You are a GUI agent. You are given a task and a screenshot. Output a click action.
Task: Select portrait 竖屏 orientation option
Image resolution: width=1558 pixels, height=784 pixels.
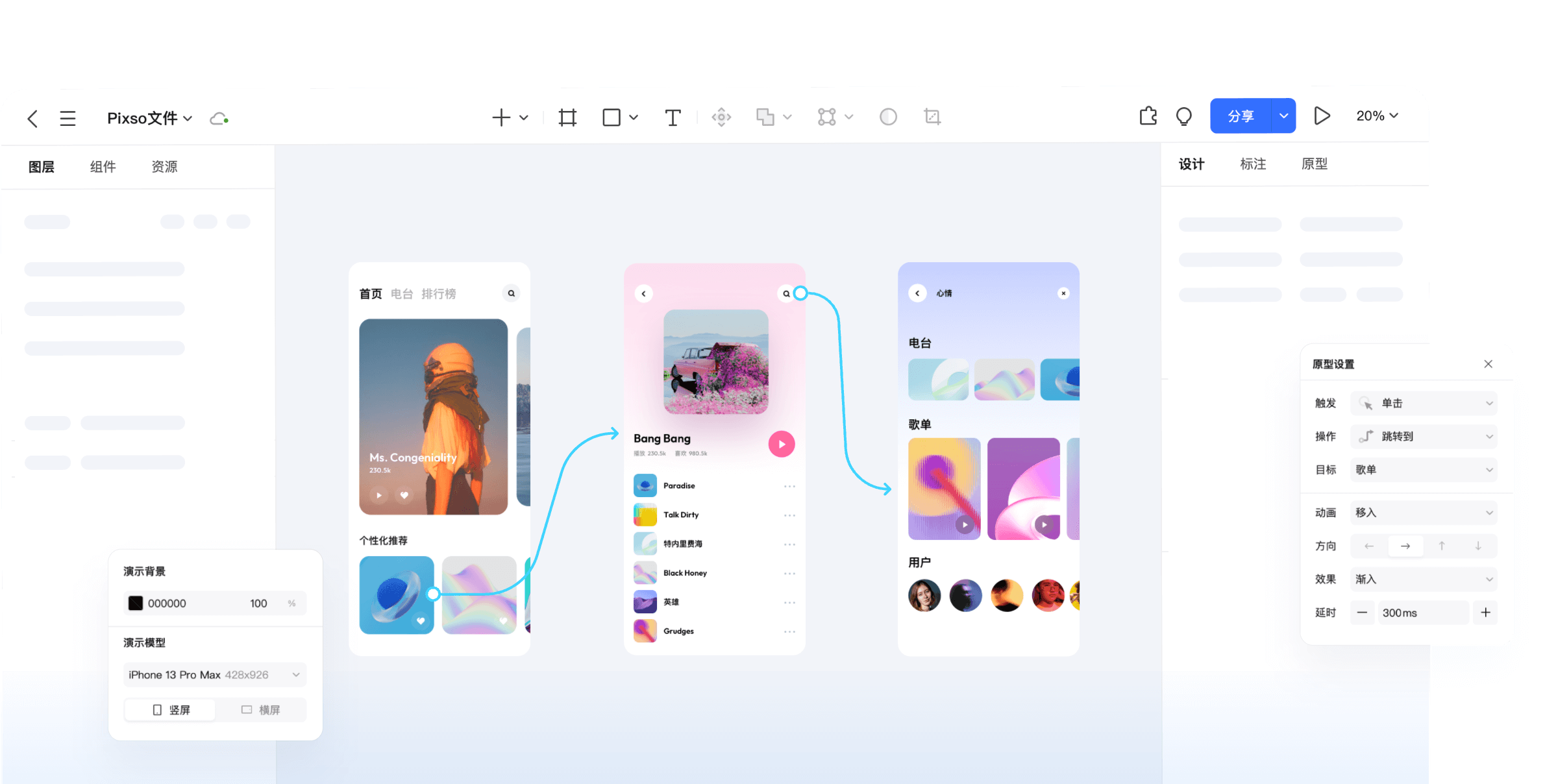click(x=171, y=710)
